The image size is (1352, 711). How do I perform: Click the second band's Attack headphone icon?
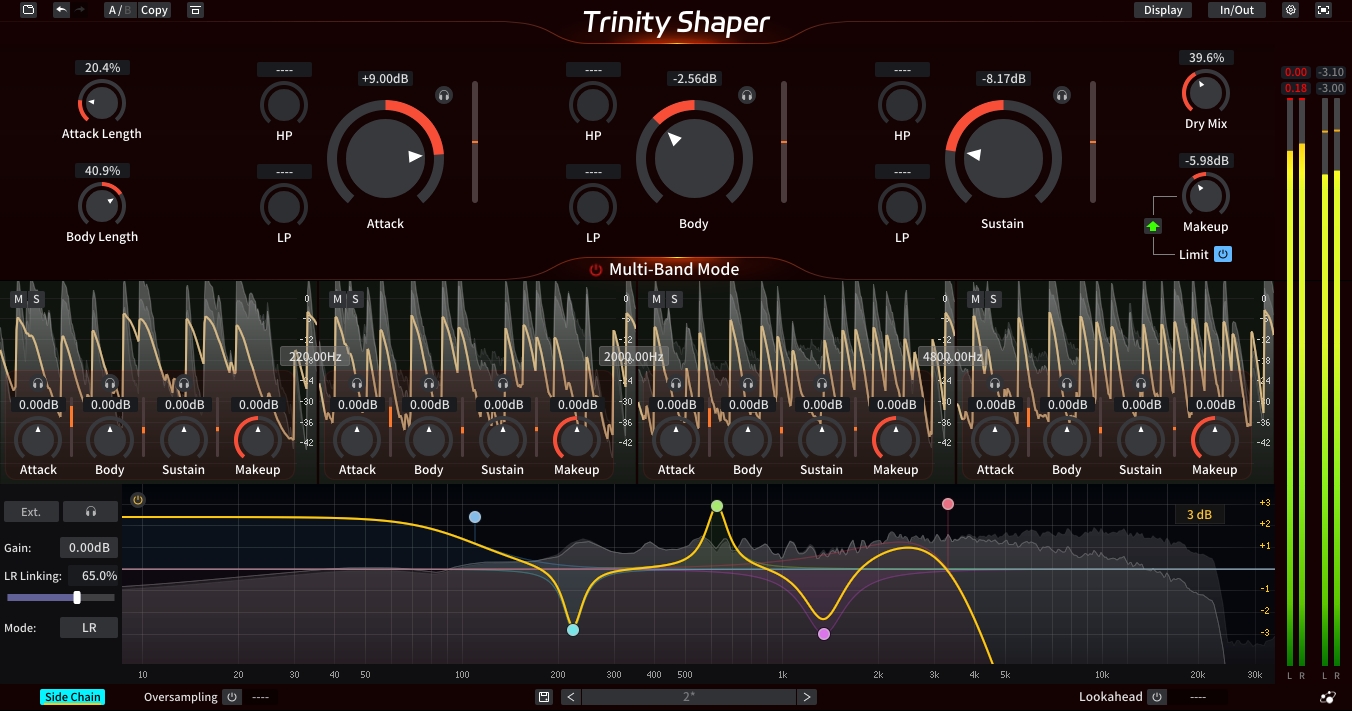357,384
